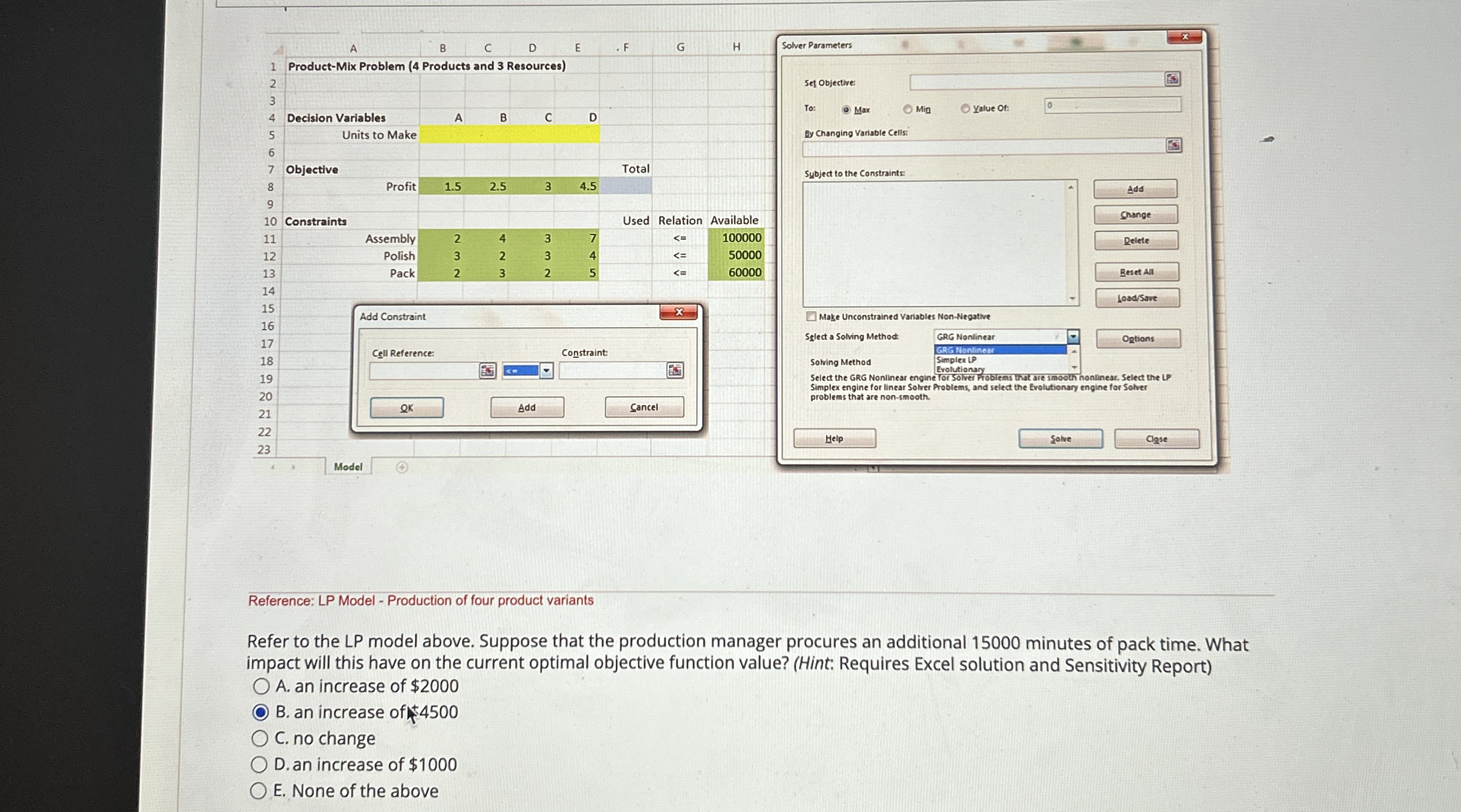
Task: Pick Simplex LP from method list
Action: pos(957,360)
